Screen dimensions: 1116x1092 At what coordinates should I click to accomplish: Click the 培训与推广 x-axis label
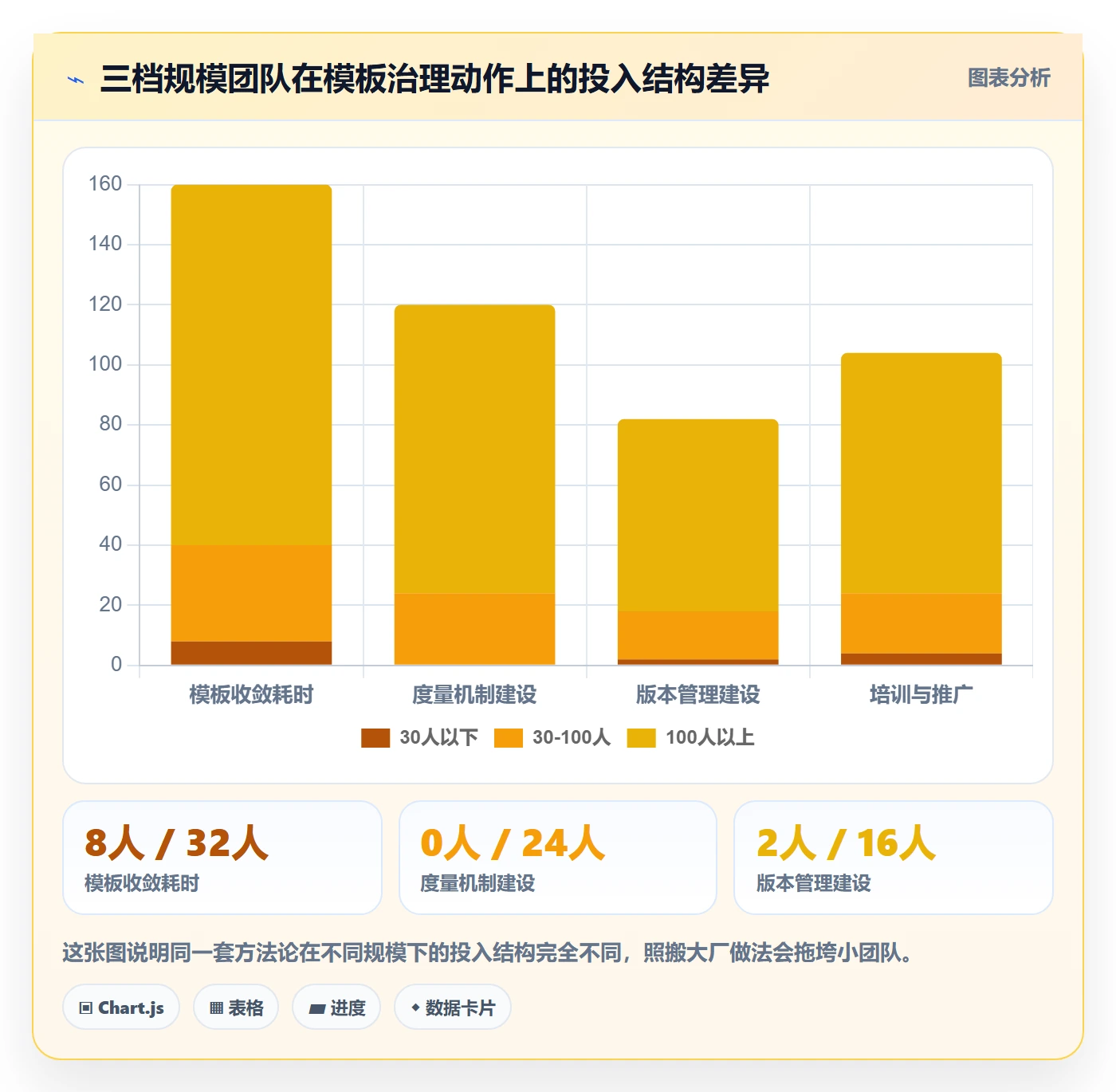click(921, 695)
